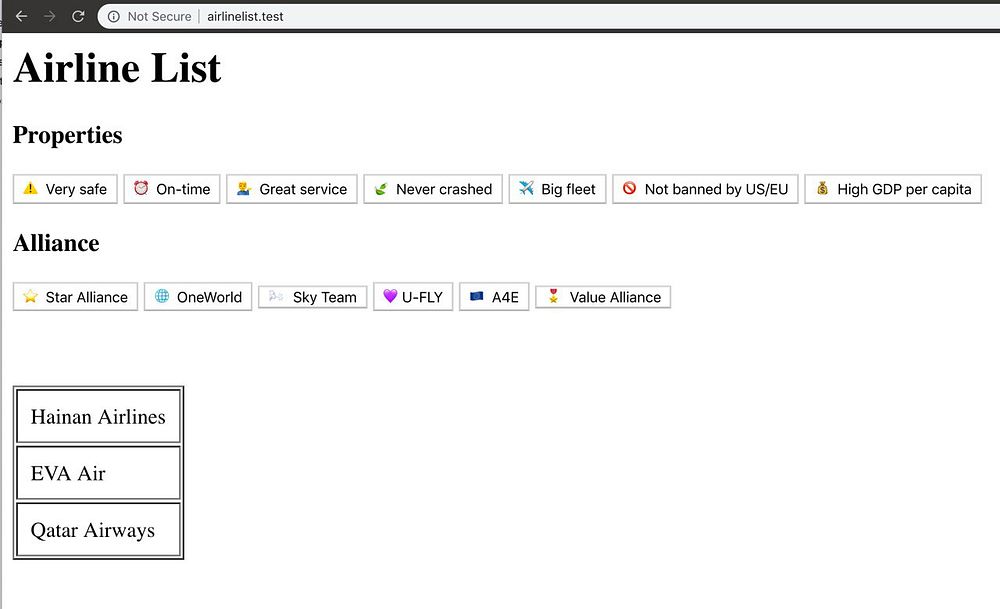
Task: Focus the address bar showing airlinelist.test
Action: coord(548,17)
